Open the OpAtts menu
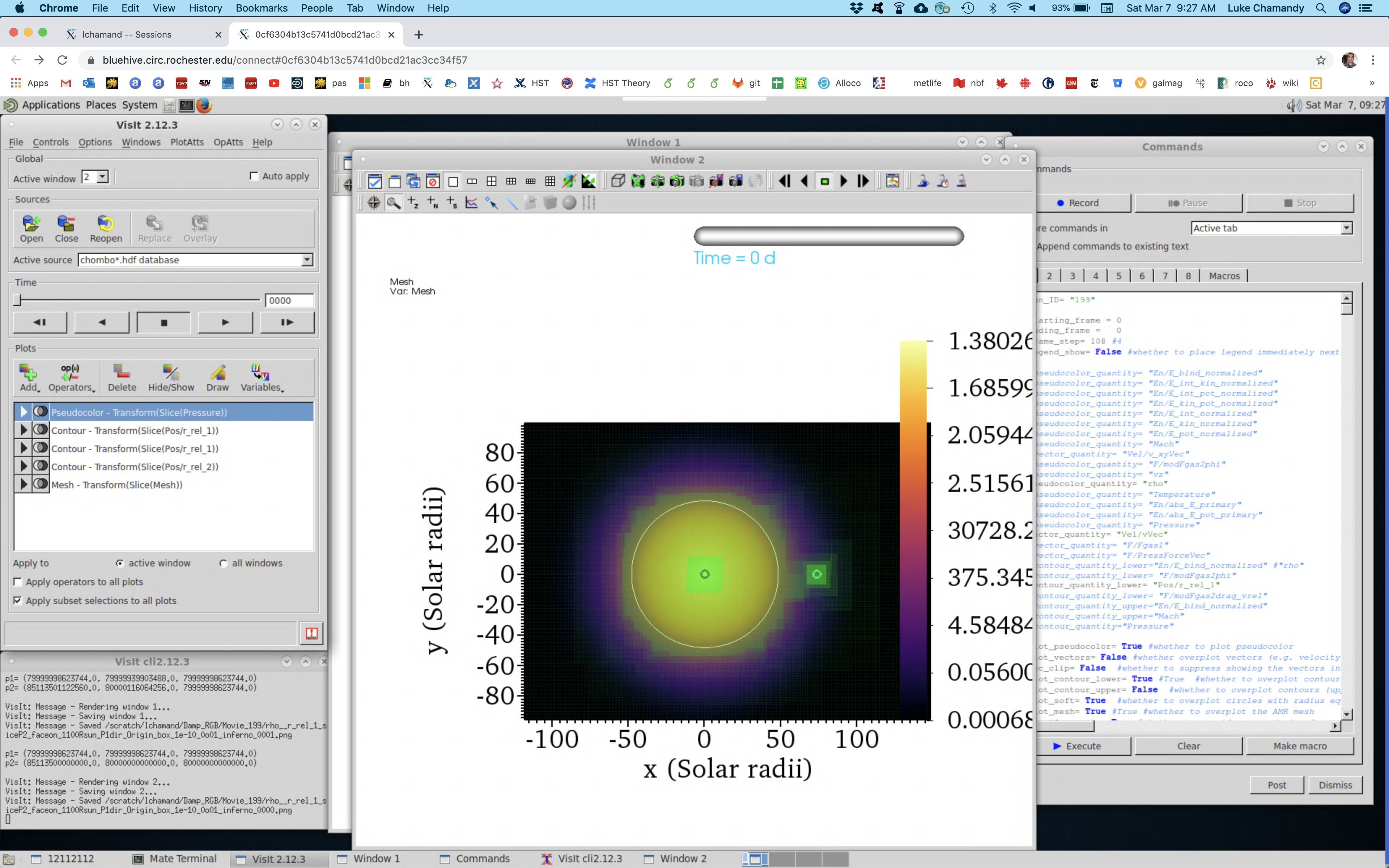The image size is (1389, 868). coord(229,142)
